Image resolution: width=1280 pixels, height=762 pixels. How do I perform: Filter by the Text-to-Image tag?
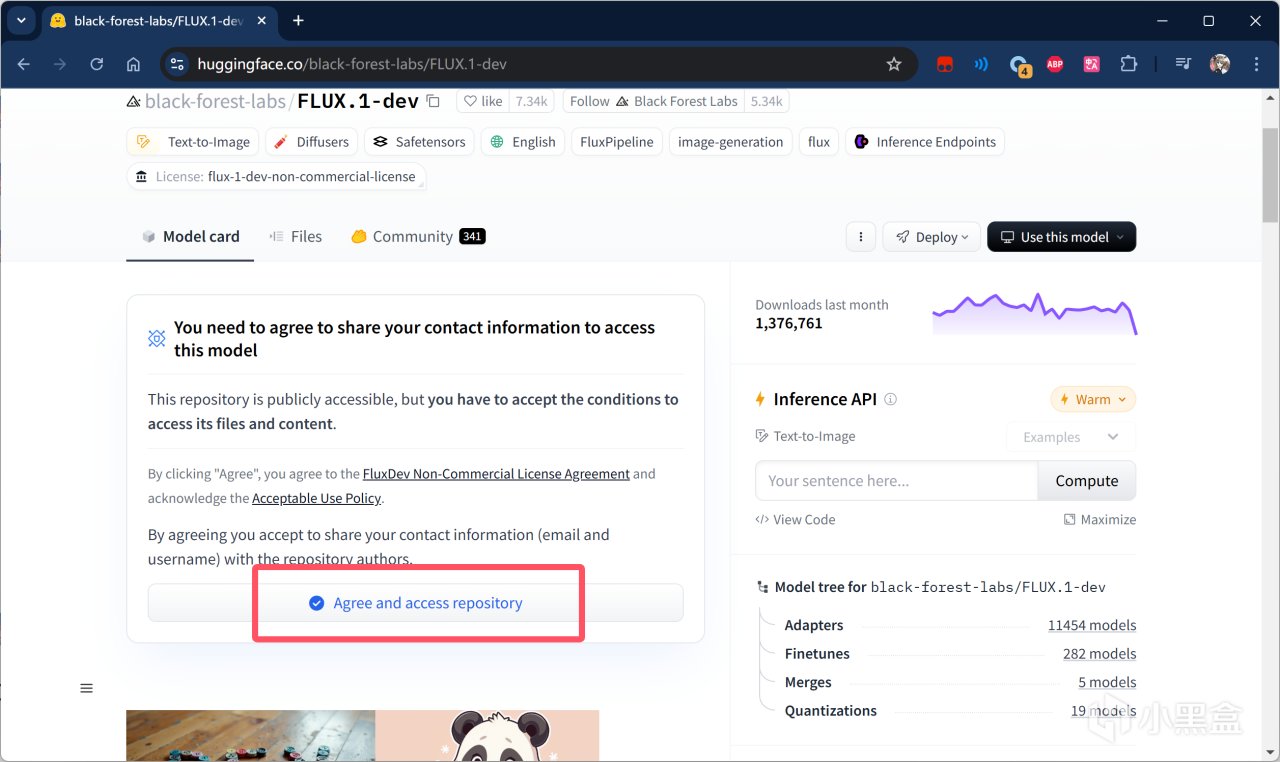(x=193, y=142)
